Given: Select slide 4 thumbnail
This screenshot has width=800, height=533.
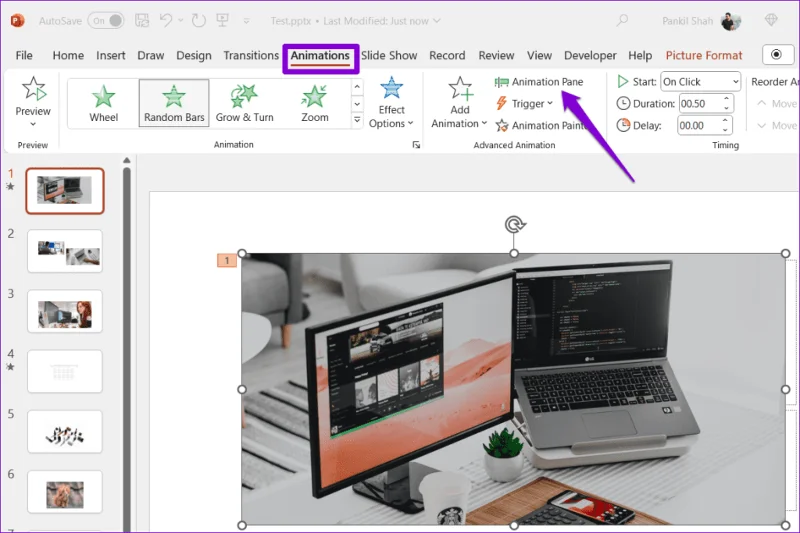Looking at the screenshot, I should (x=65, y=371).
